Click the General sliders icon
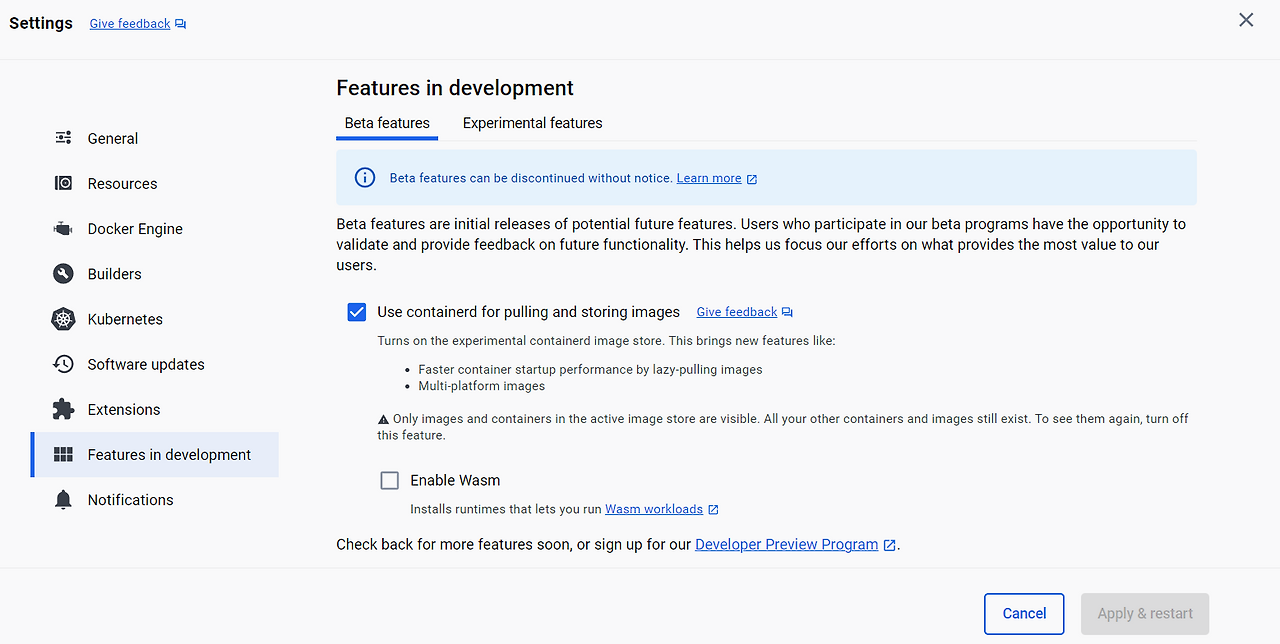This screenshot has width=1280, height=644. (x=63, y=138)
